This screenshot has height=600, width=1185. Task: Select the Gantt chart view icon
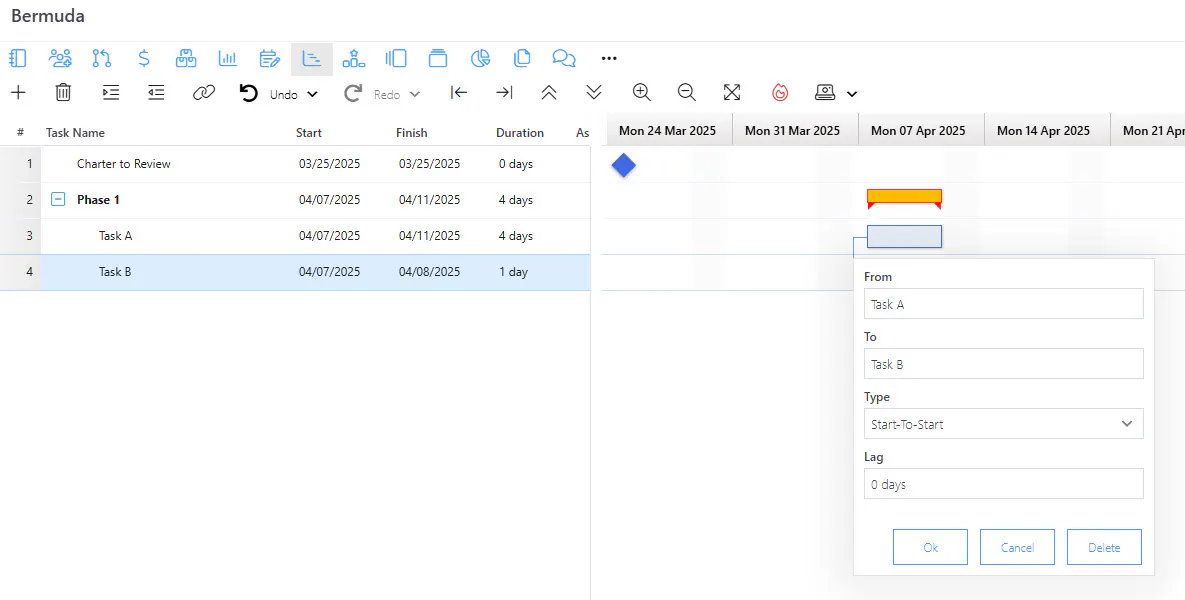[x=312, y=58]
